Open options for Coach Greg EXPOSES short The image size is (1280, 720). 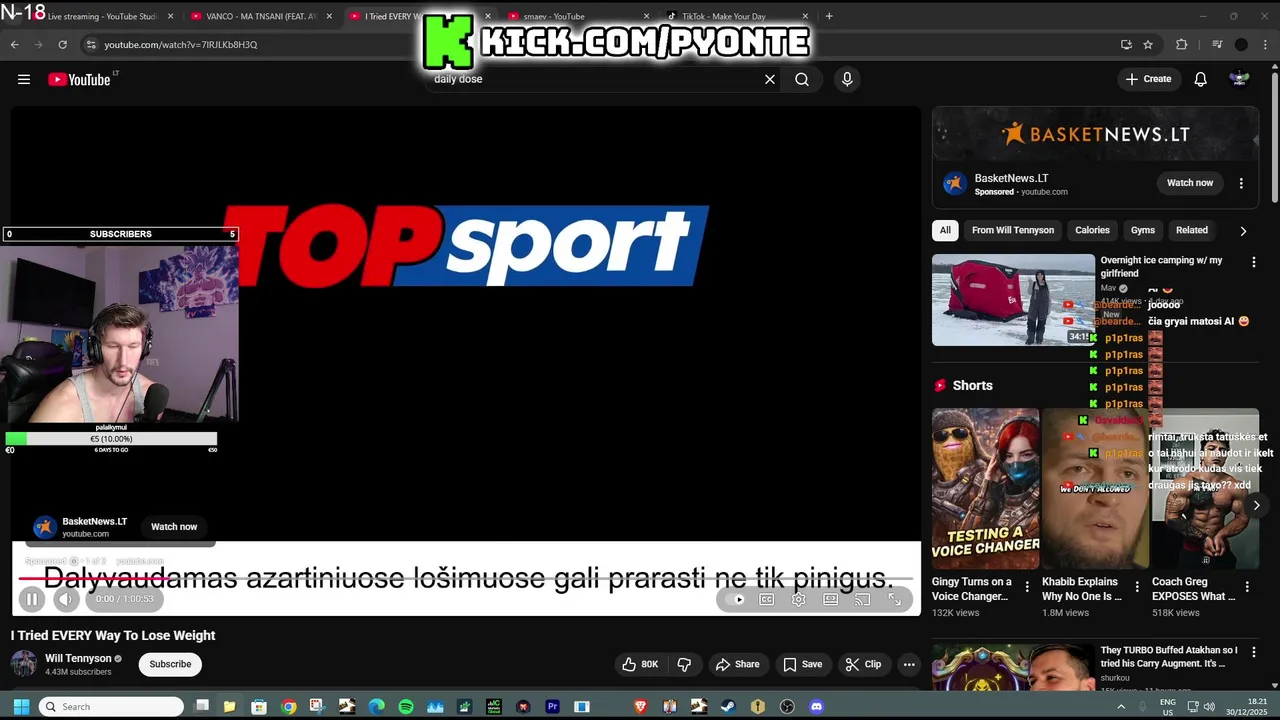[1247, 587]
